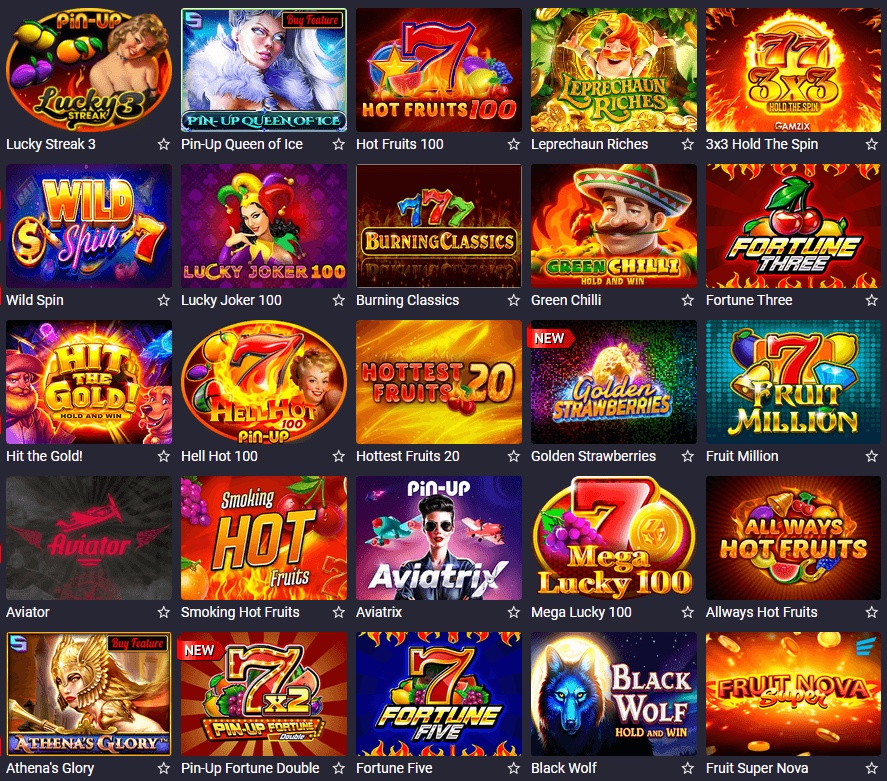Star the Burning Classics game
Viewport: 887px width, 781px height.
(x=513, y=300)
